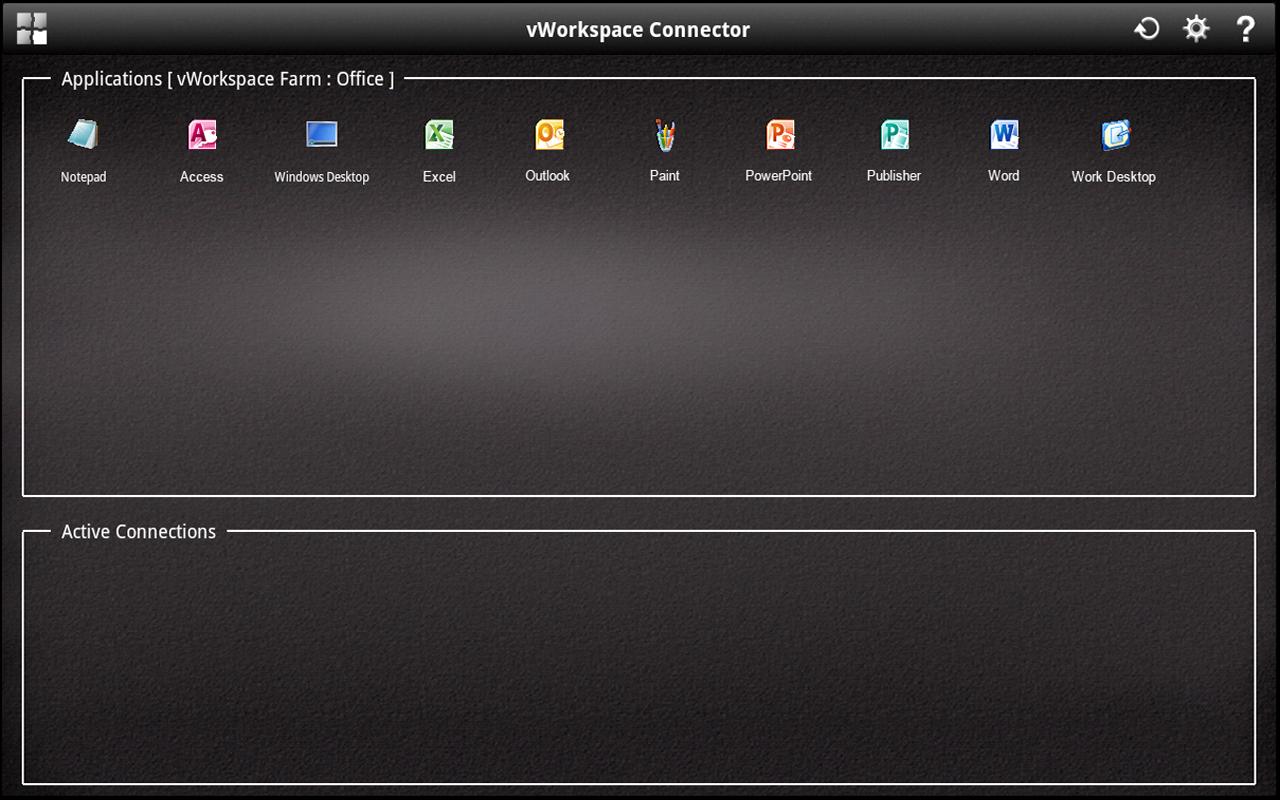Click the Applications section header
Screen dimensions: 1280x800
pos(227,78)
